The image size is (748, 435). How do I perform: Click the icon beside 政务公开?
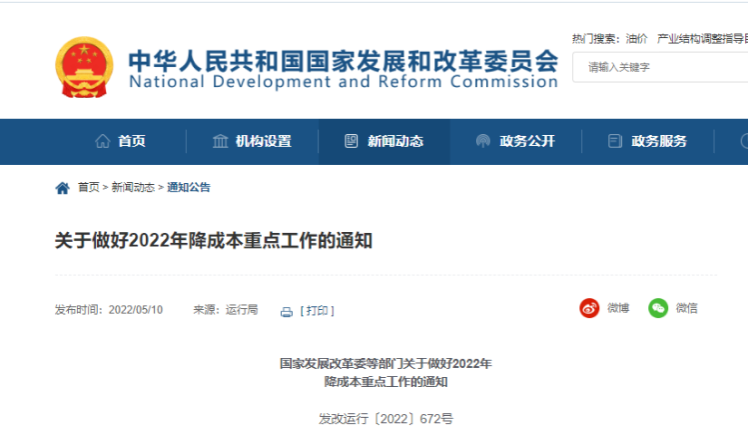pyautogui.click(x=483, y=141)
